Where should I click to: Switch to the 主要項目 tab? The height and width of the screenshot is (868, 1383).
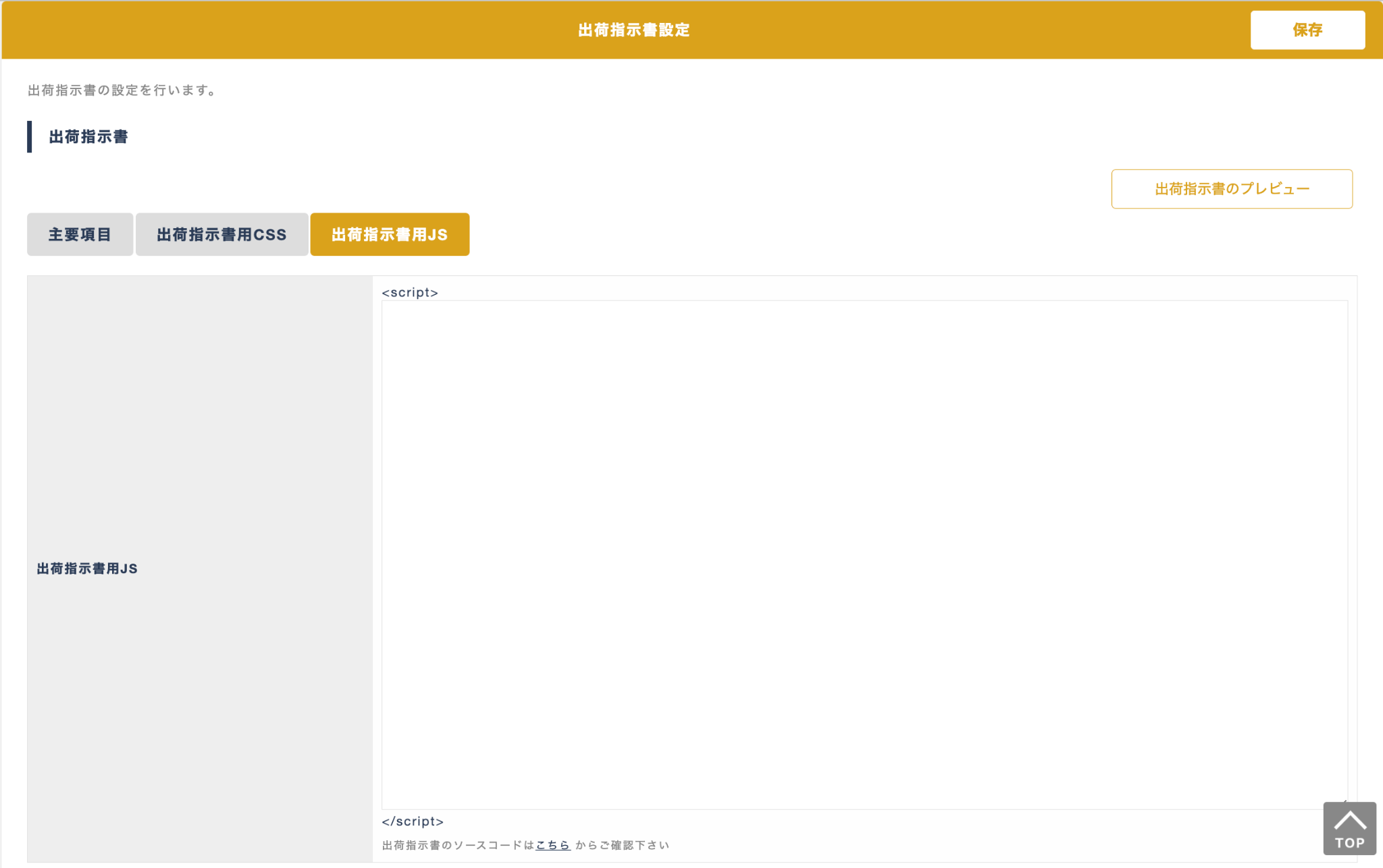click(80, 234)
